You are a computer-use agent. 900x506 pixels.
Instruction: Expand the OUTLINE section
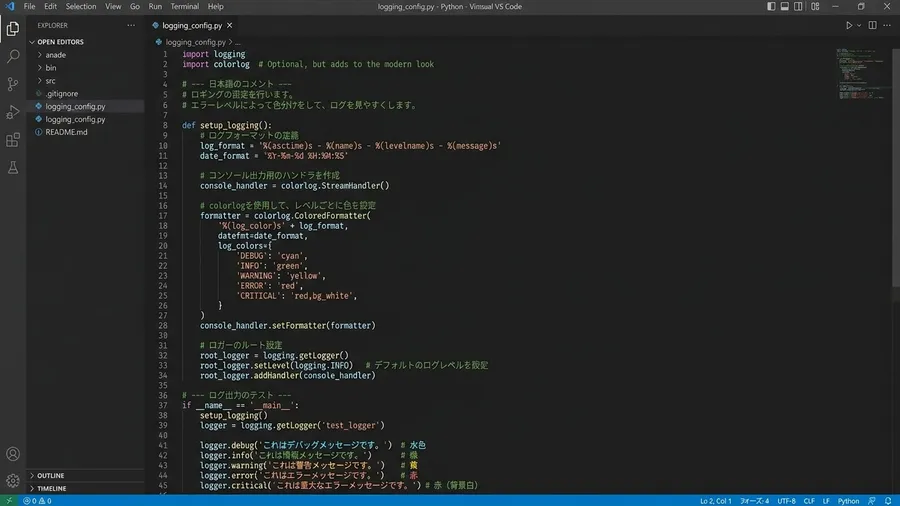point(51,476)
